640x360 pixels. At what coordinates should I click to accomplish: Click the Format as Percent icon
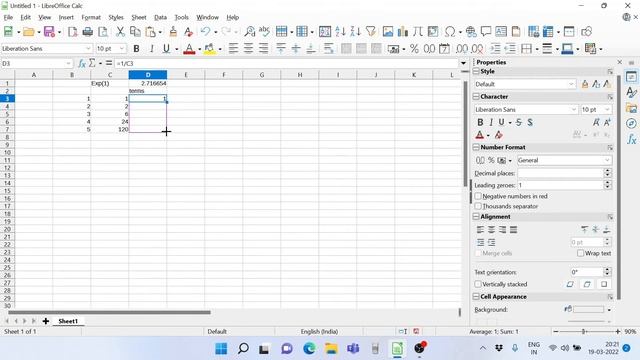pos(414,49)
